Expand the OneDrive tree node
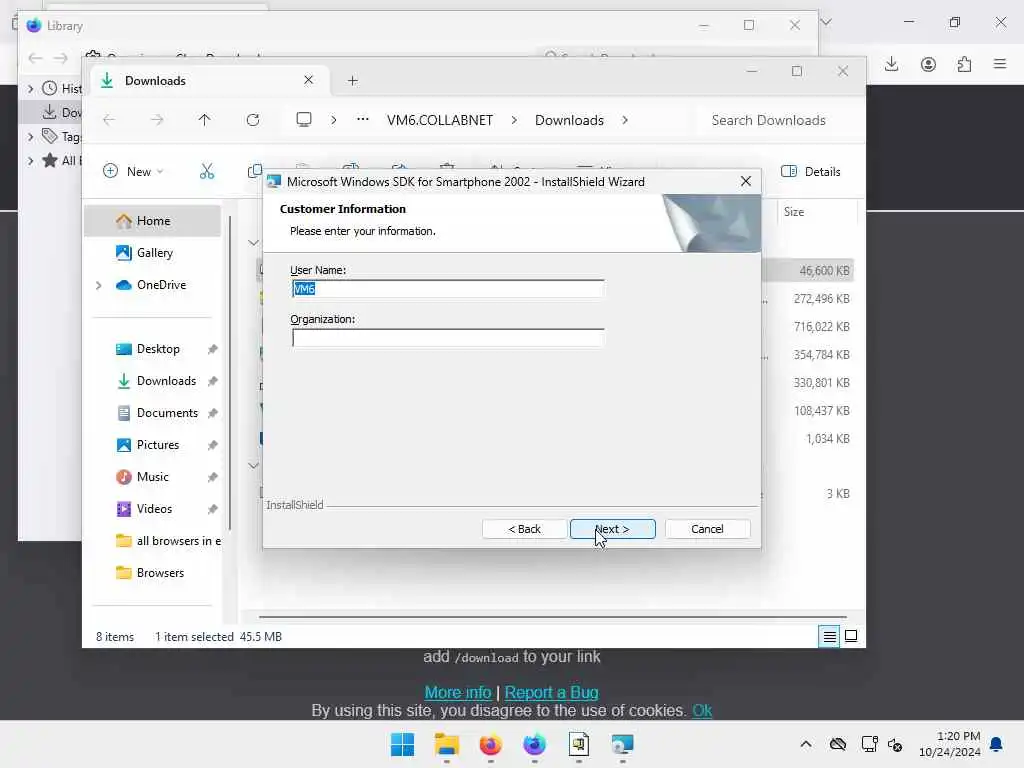This screenshot has height=768, width=1024. [x=99, y=285]
